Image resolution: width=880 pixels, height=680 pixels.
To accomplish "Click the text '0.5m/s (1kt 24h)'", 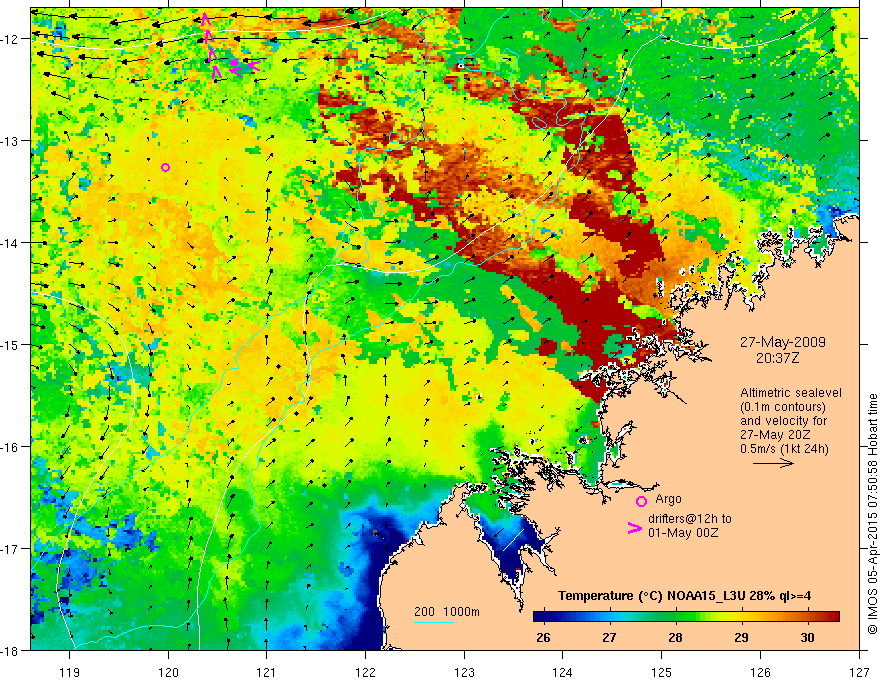I will (x=784, y=448).
